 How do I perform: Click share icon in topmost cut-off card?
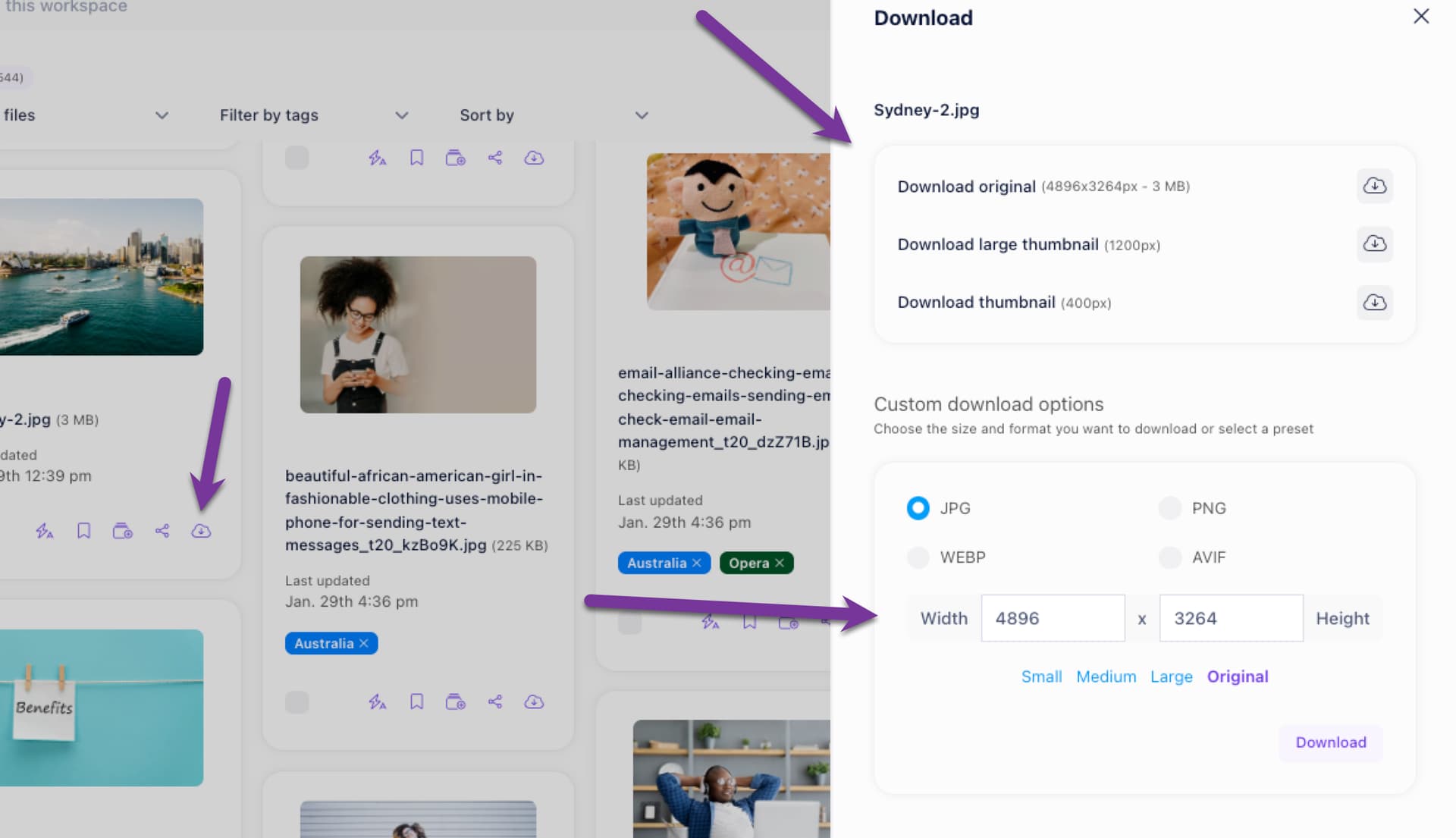[495, 158]
